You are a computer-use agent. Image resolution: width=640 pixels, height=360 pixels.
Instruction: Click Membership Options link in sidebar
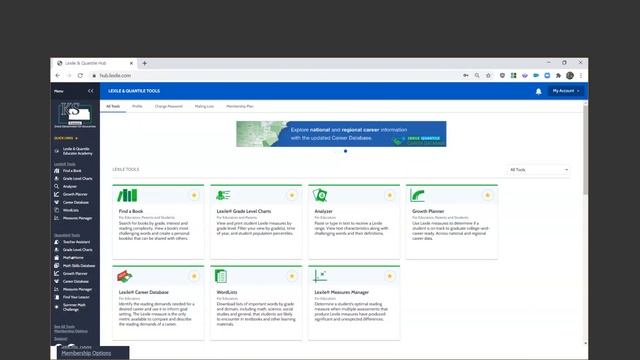[71, 331]
